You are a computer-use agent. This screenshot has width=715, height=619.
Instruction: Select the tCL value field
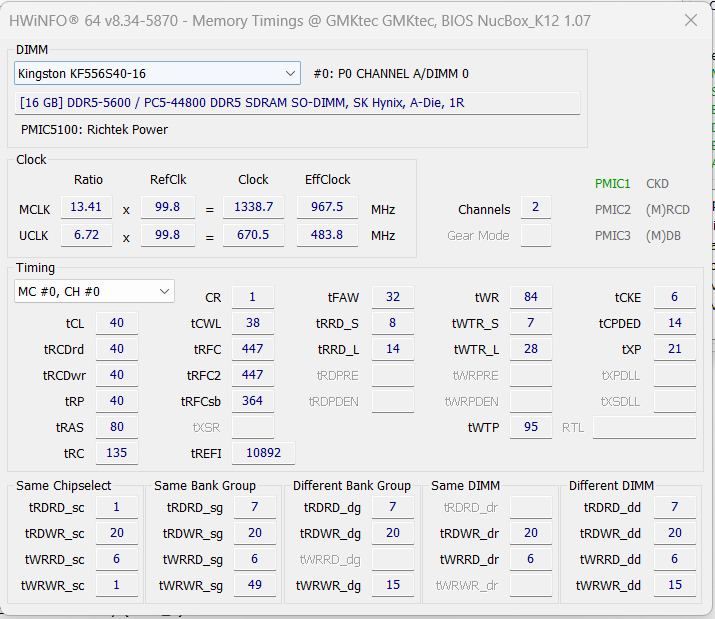tap(117, 323)
